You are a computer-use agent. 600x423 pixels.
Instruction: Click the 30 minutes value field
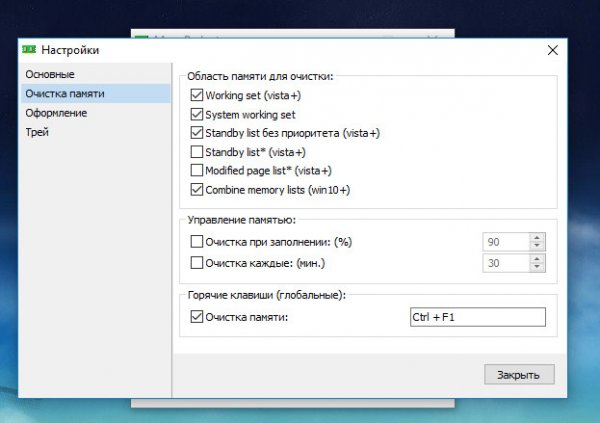[506, 263]
